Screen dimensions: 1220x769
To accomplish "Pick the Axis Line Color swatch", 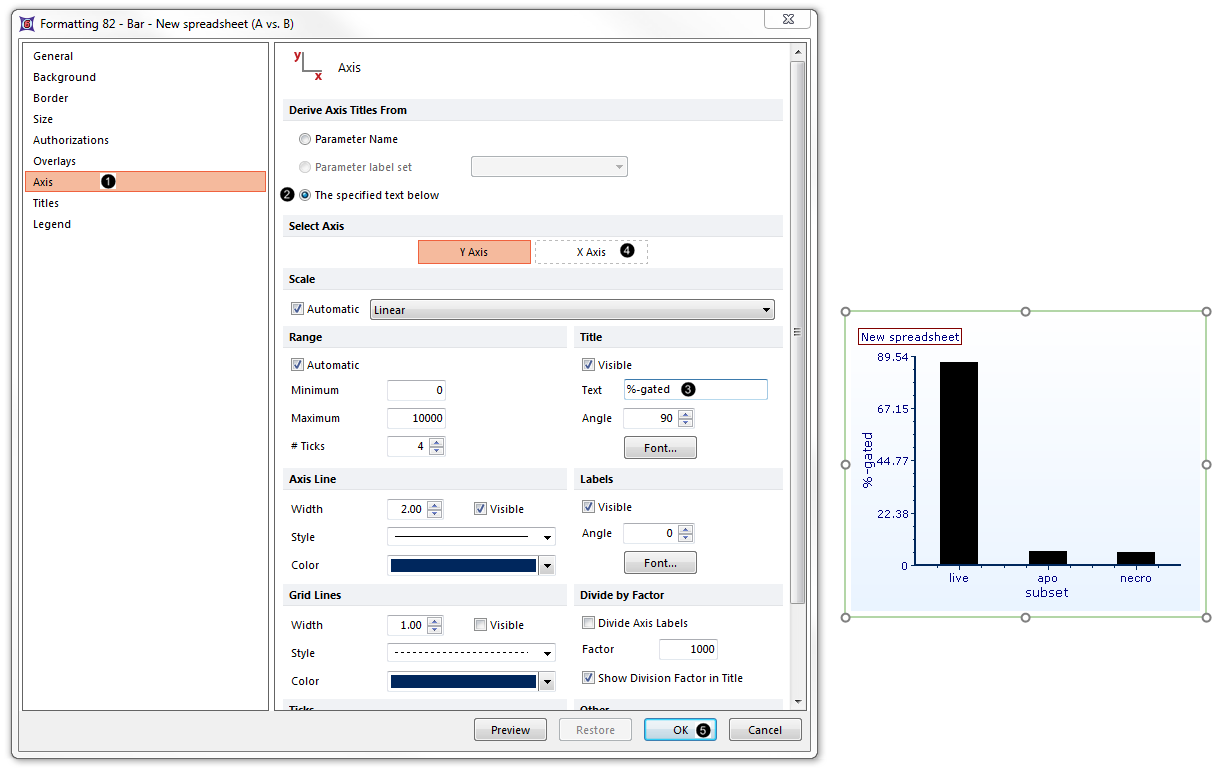I will tap(463, 565).
